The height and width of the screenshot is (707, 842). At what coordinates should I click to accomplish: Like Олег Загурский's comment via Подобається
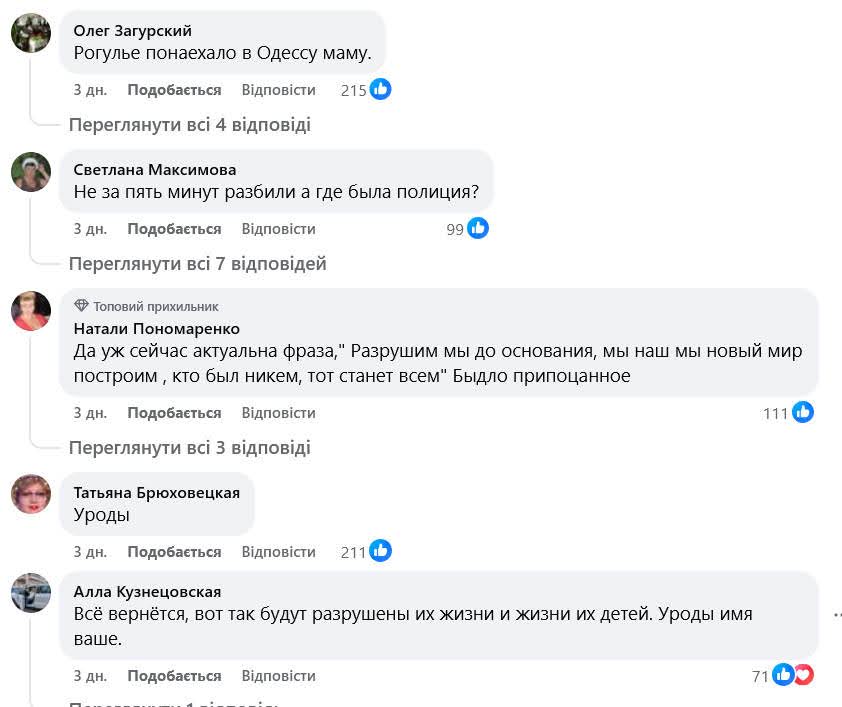pos(174,90)
